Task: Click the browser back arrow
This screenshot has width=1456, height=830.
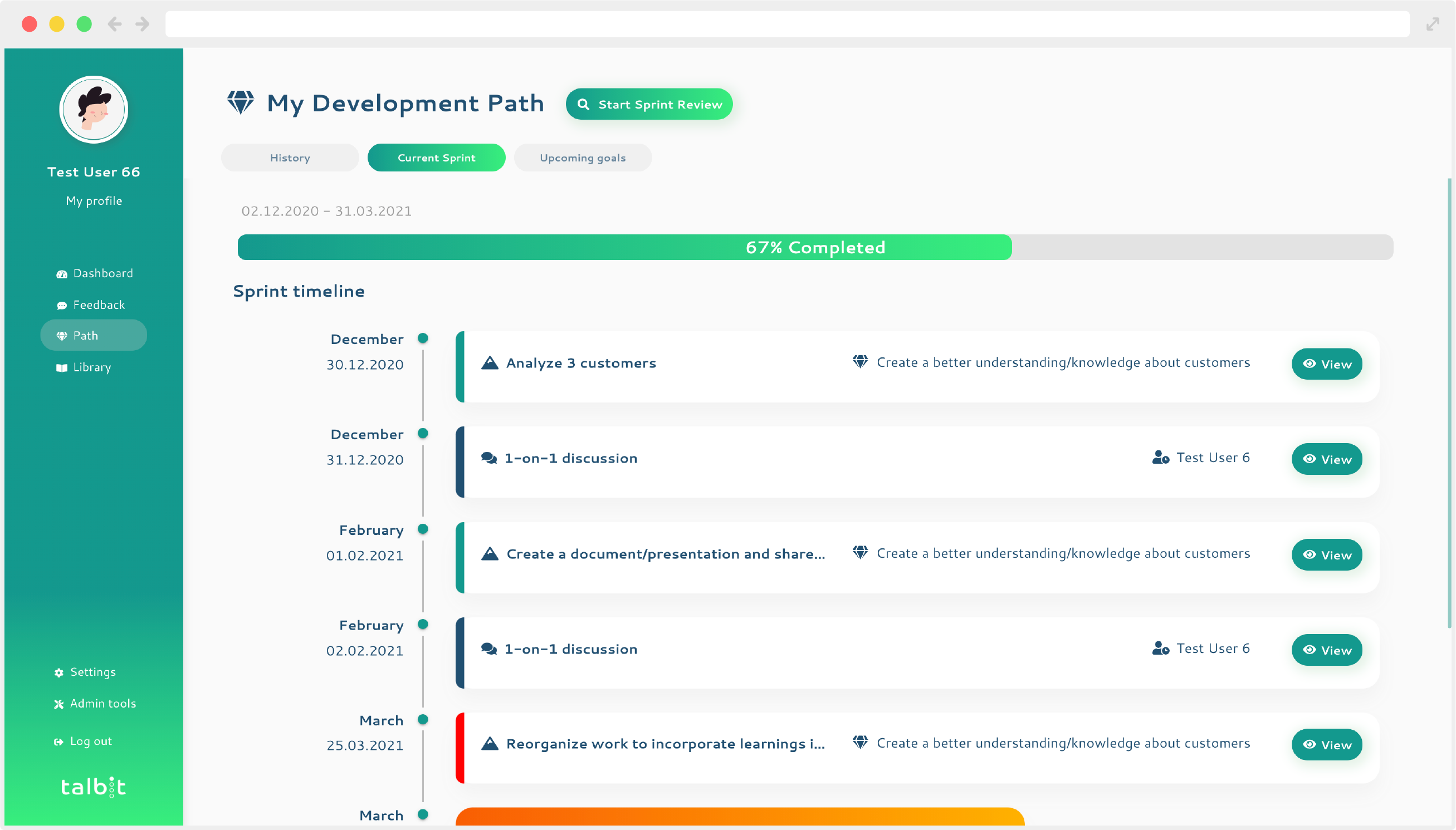Action: click(x=115, y=24)
